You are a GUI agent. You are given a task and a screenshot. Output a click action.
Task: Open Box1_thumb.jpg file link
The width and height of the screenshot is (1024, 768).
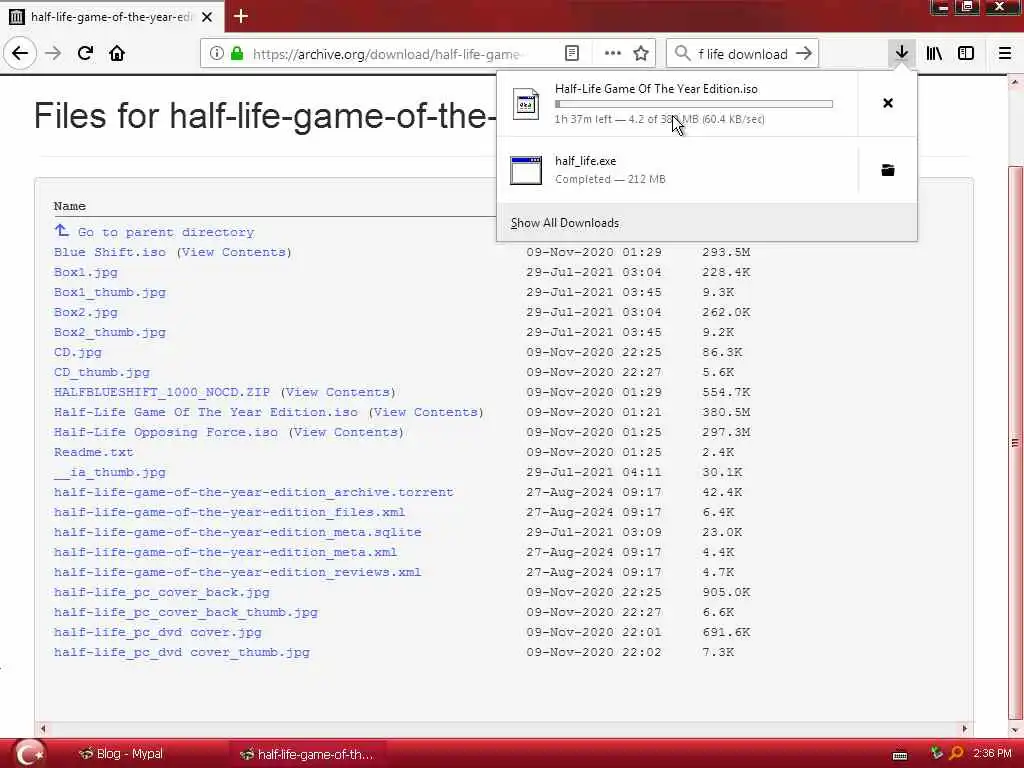[x=110, y=293]
